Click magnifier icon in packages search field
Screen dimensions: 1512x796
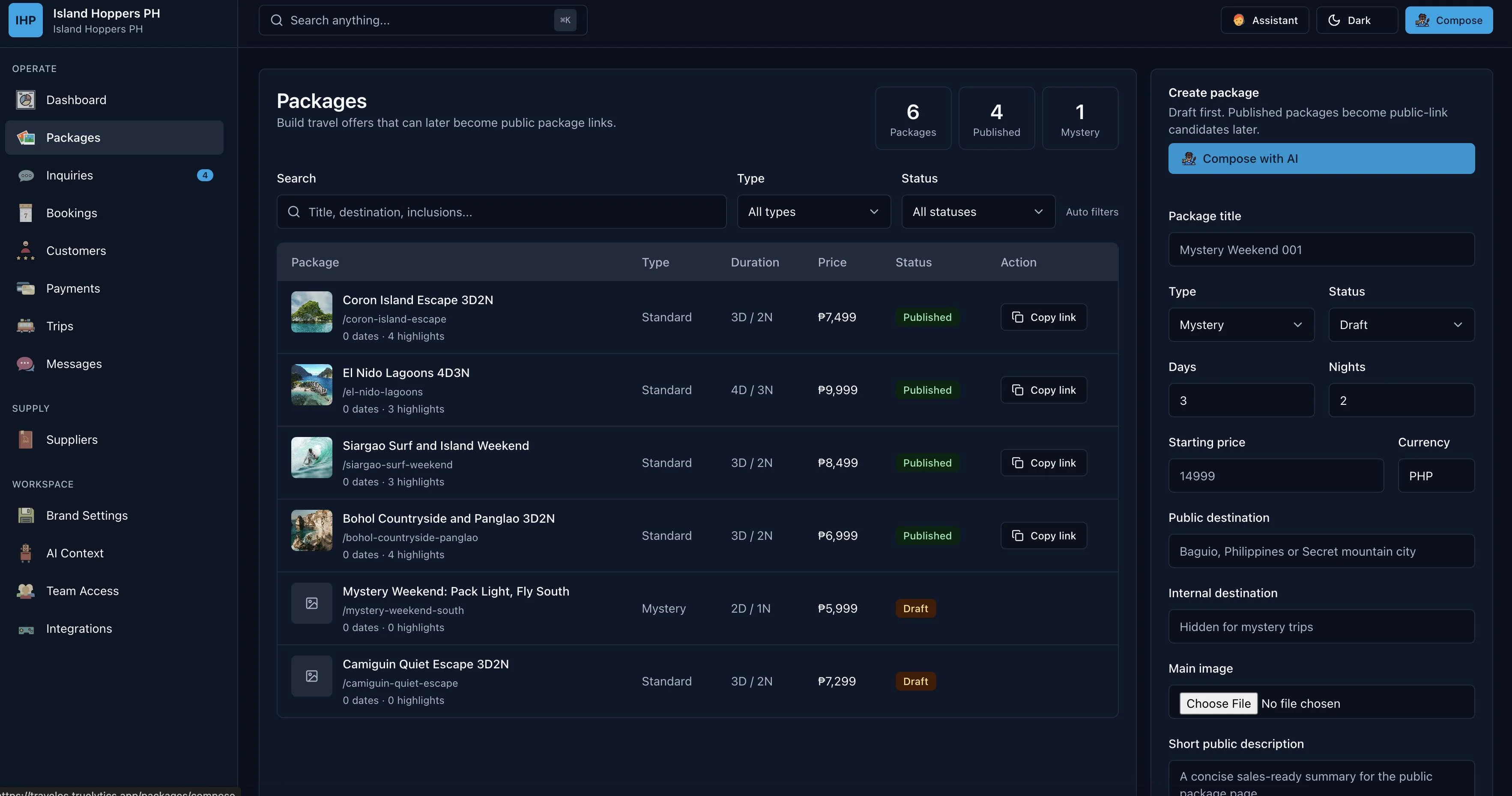pyautogui.click(x=294, y=211)
